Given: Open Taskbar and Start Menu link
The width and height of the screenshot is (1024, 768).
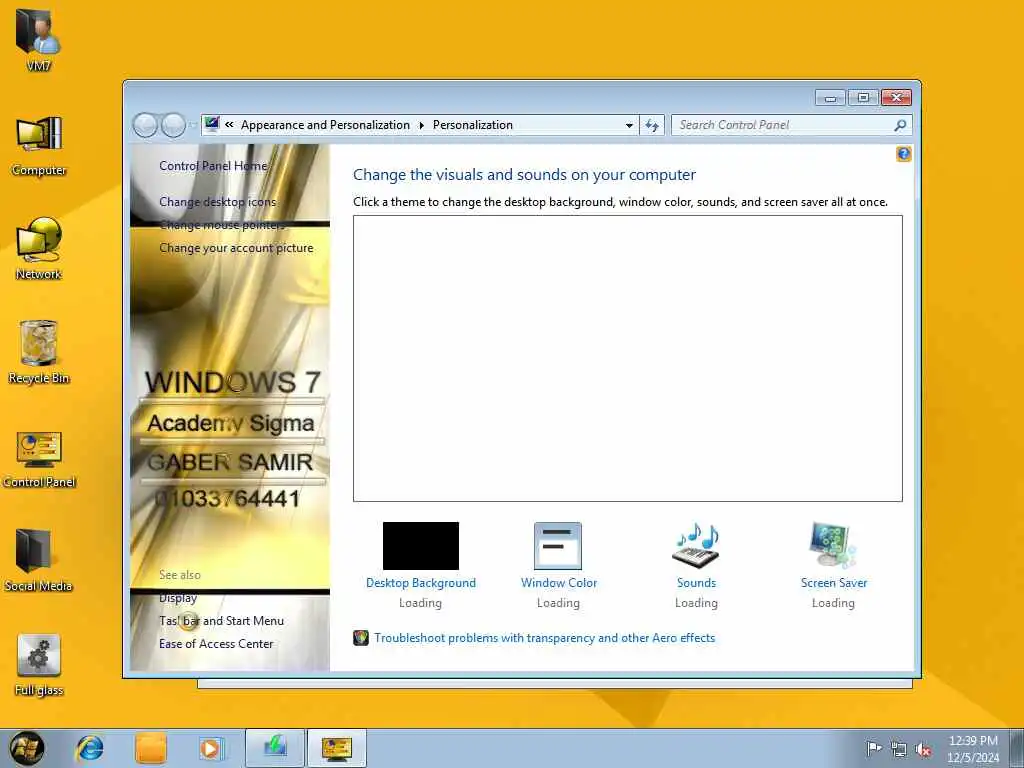Looking at the screenshot, I should (221, 621).
